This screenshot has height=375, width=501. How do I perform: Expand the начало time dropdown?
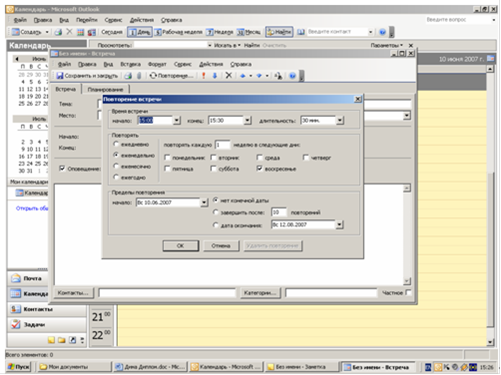pyautogui.click(x=177, y=120)
